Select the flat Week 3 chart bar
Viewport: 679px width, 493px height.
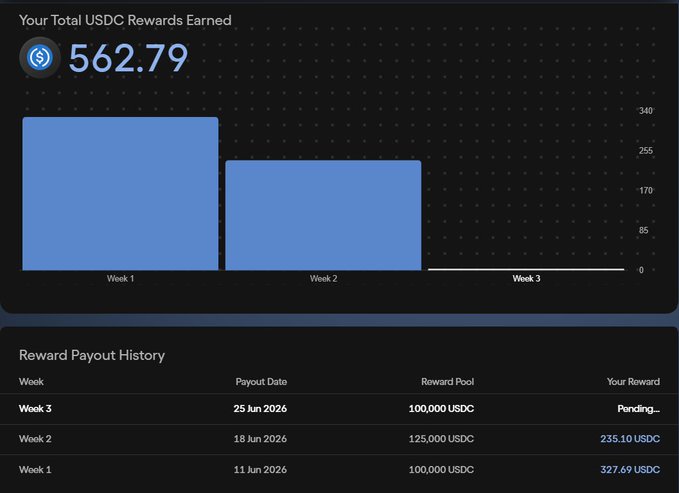click(526, 269)
